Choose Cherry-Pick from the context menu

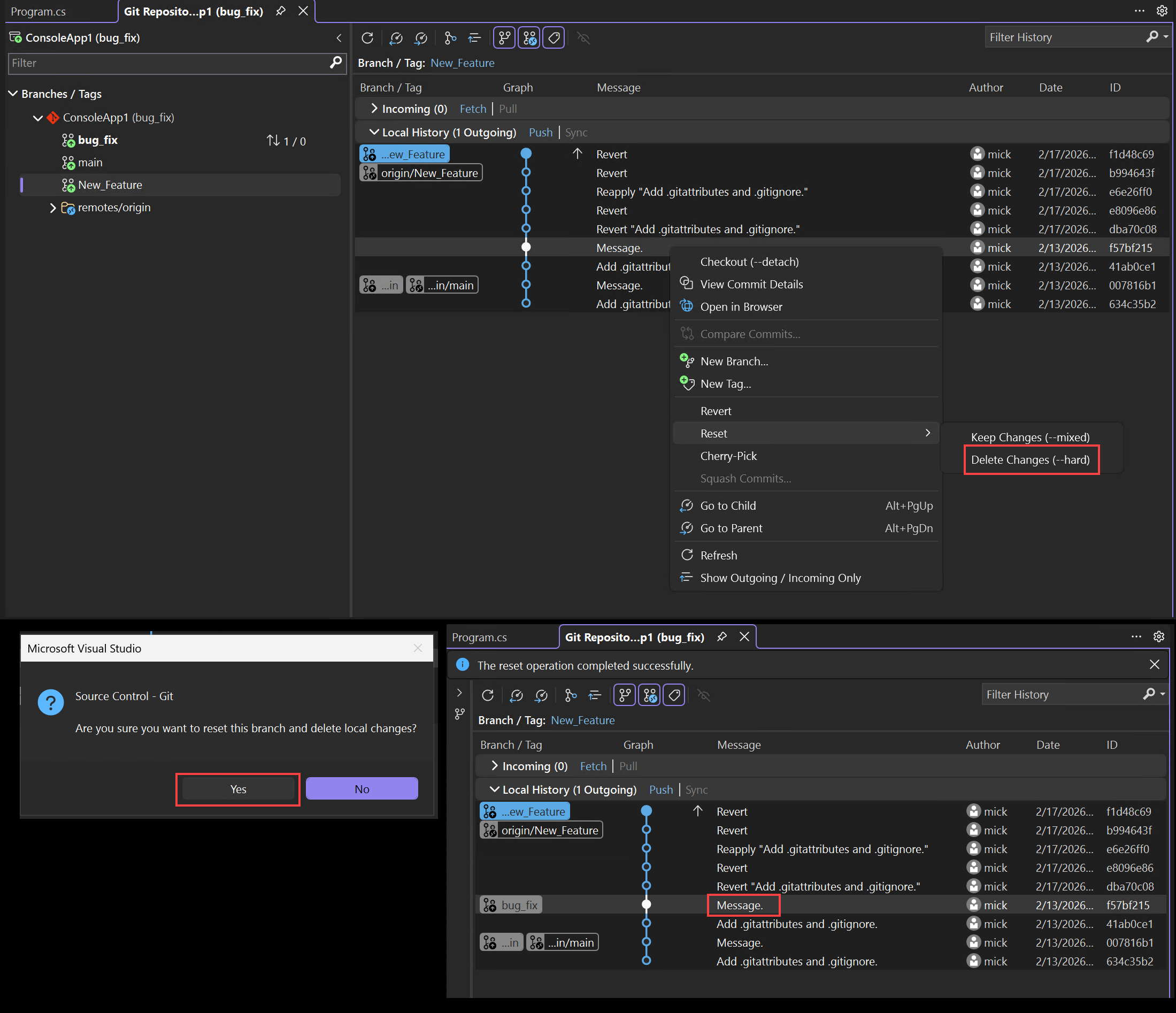[729, 456]
